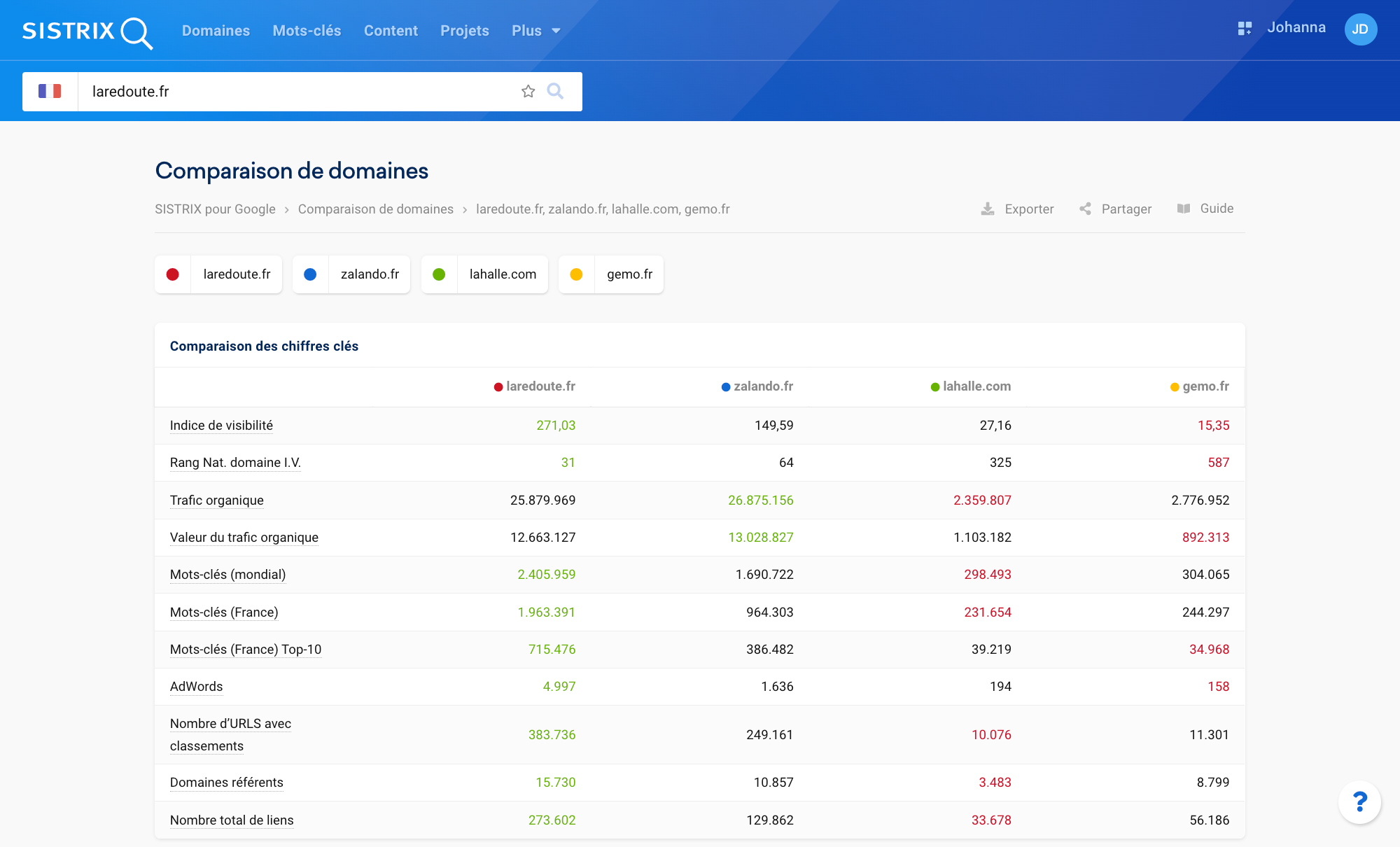Click Valeur du trafic organique label
The image size is (1400, 847).
(x=244, y=538)
